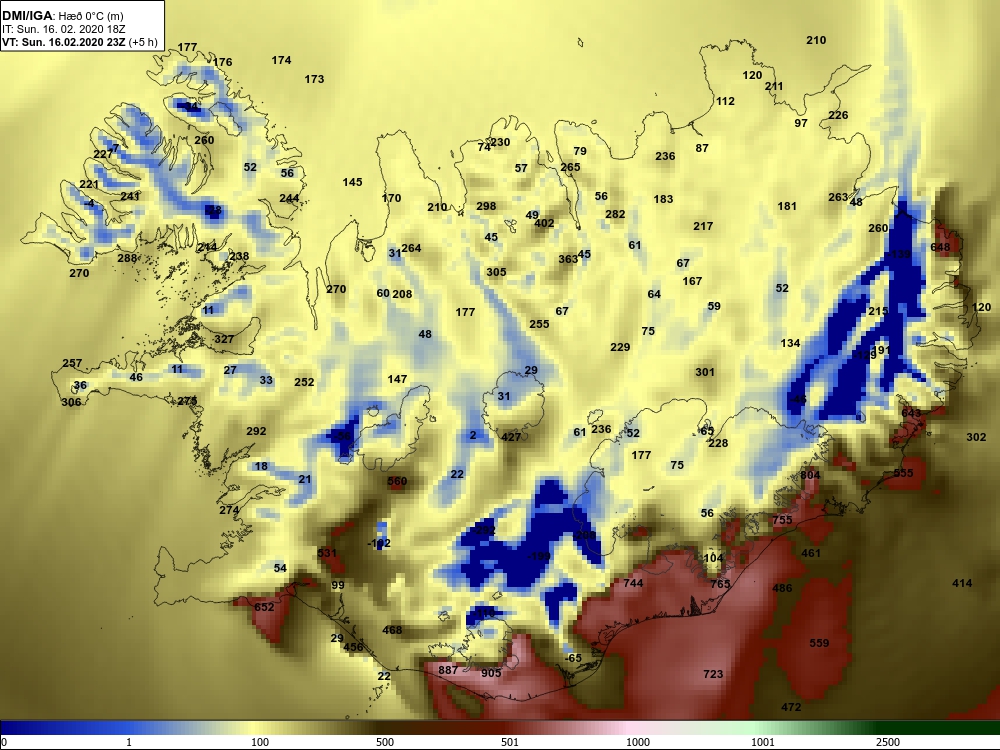
Task: Click the map value '427'
Action: click(x=511, y=438)
